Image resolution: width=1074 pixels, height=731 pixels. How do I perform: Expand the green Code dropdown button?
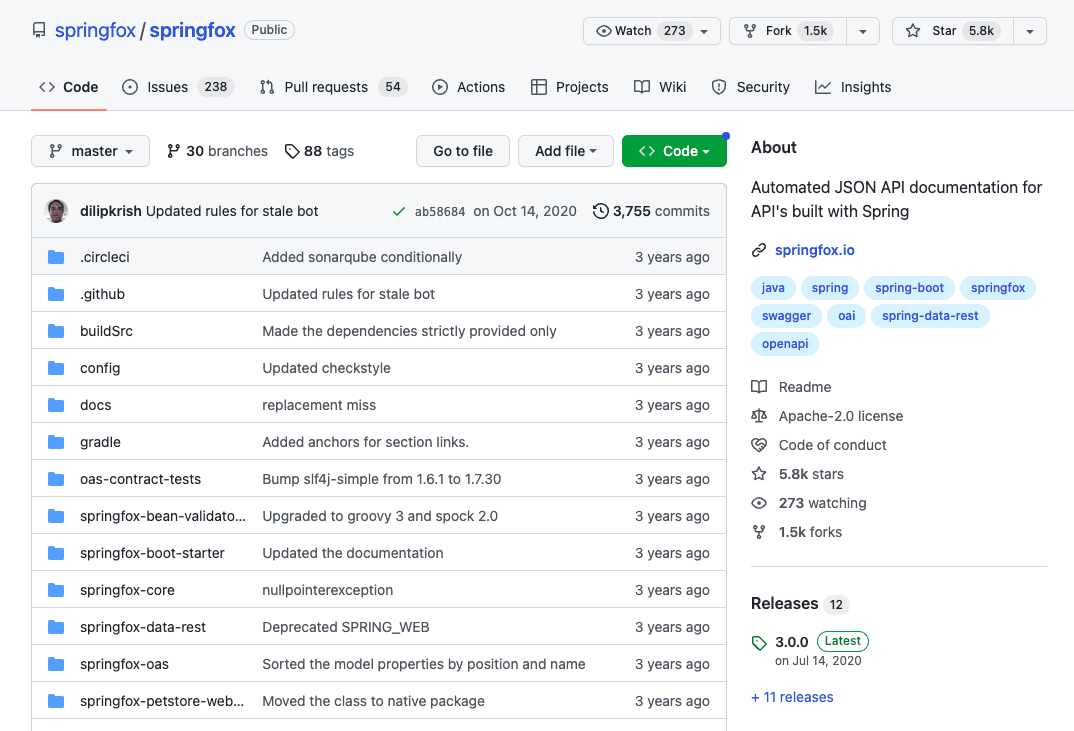click(x=674, y=151)
